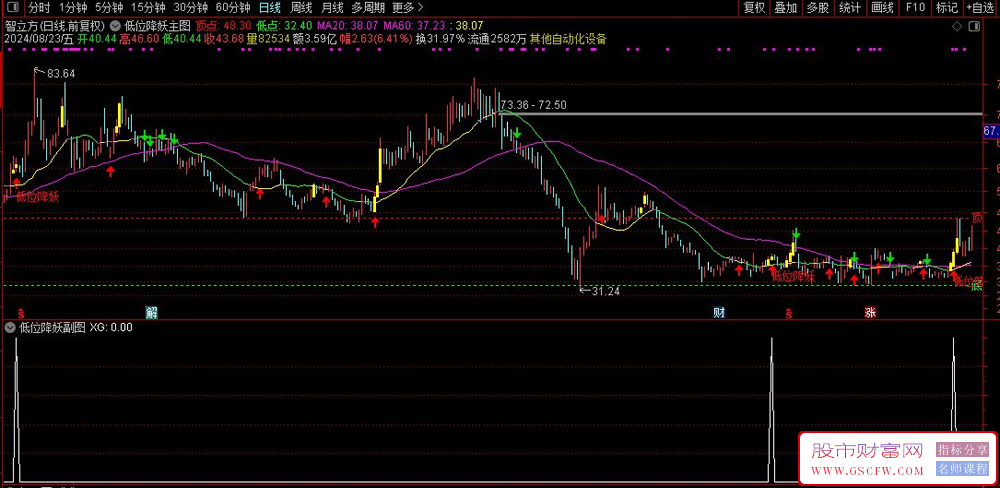
Task: Click the diamond icon at chart top-right
Action: coord(957,27)
